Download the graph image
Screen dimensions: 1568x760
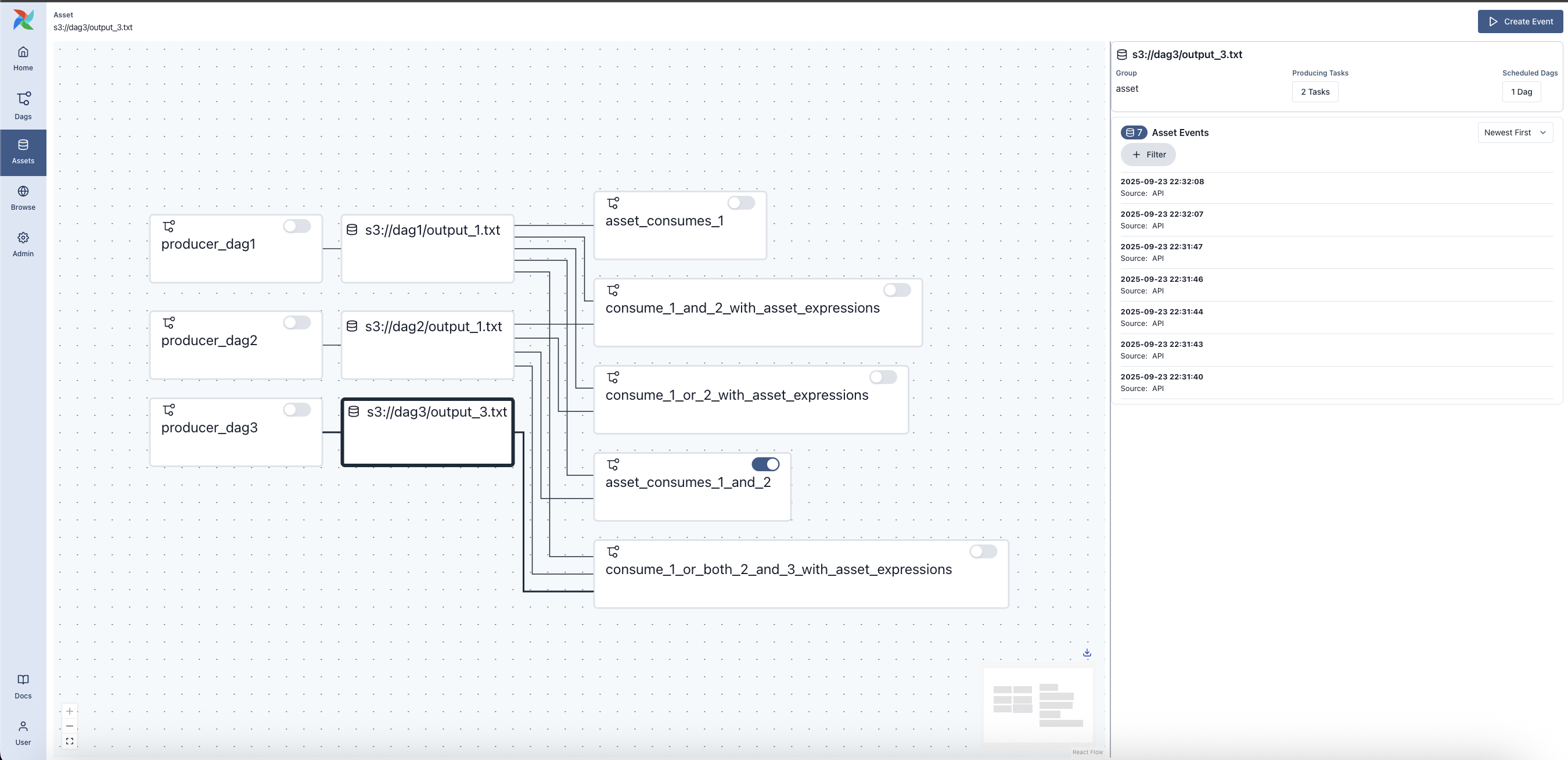pos(1087,653)
